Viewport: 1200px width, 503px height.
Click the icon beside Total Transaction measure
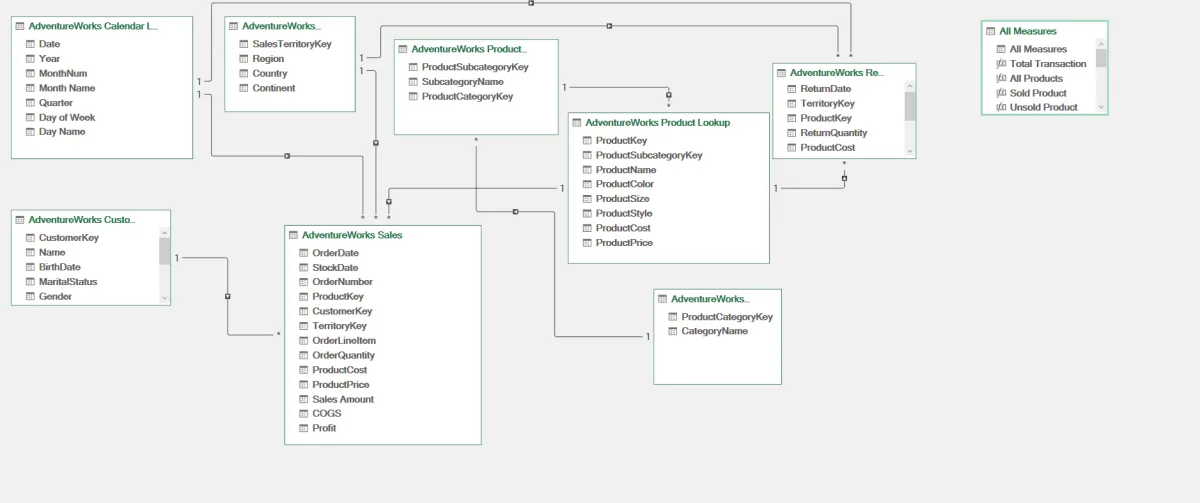(1001, 63)
